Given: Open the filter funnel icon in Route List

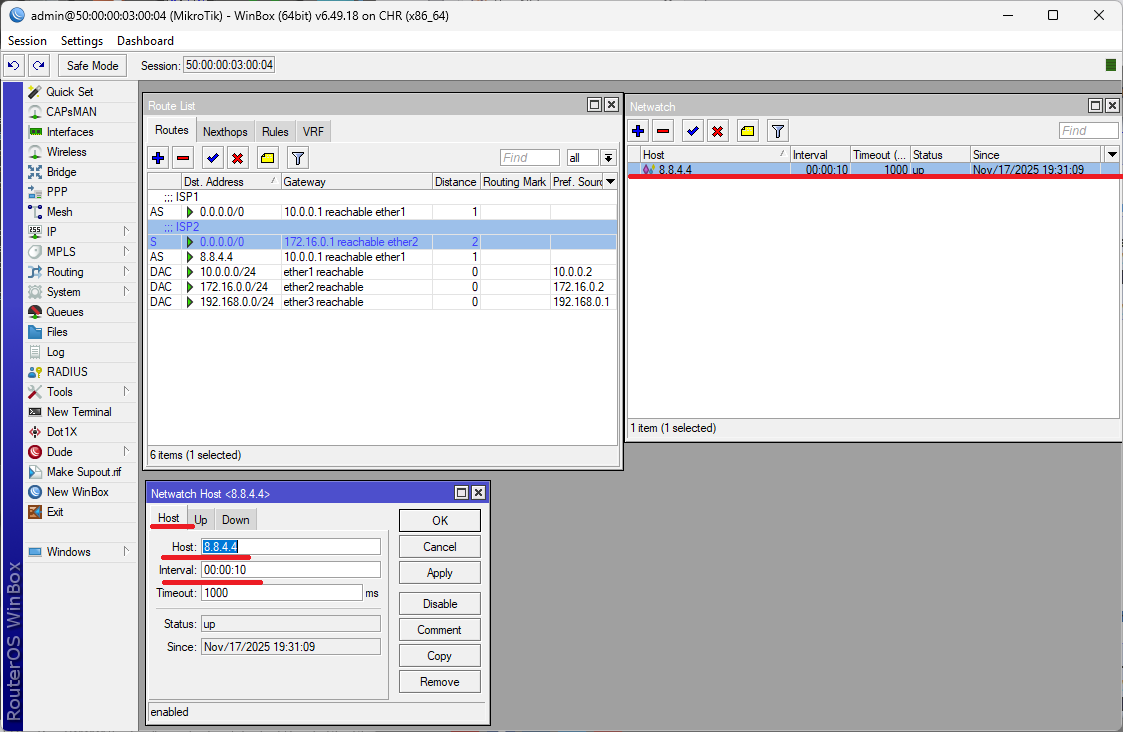Looking at the screenshot, I should click(297, 158).
